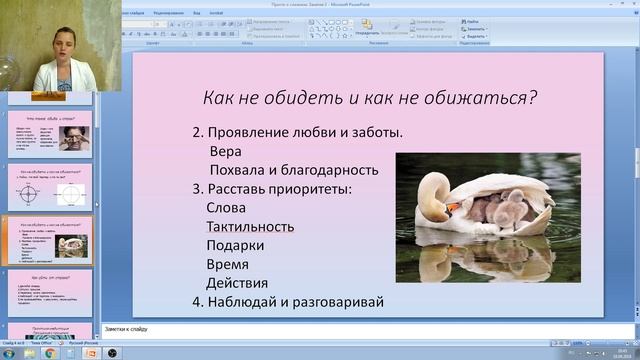Click slide title 'Как не обидеть и как не обижаться?'
This screenshot has height=360, width=640.
(x=370, y=98)
